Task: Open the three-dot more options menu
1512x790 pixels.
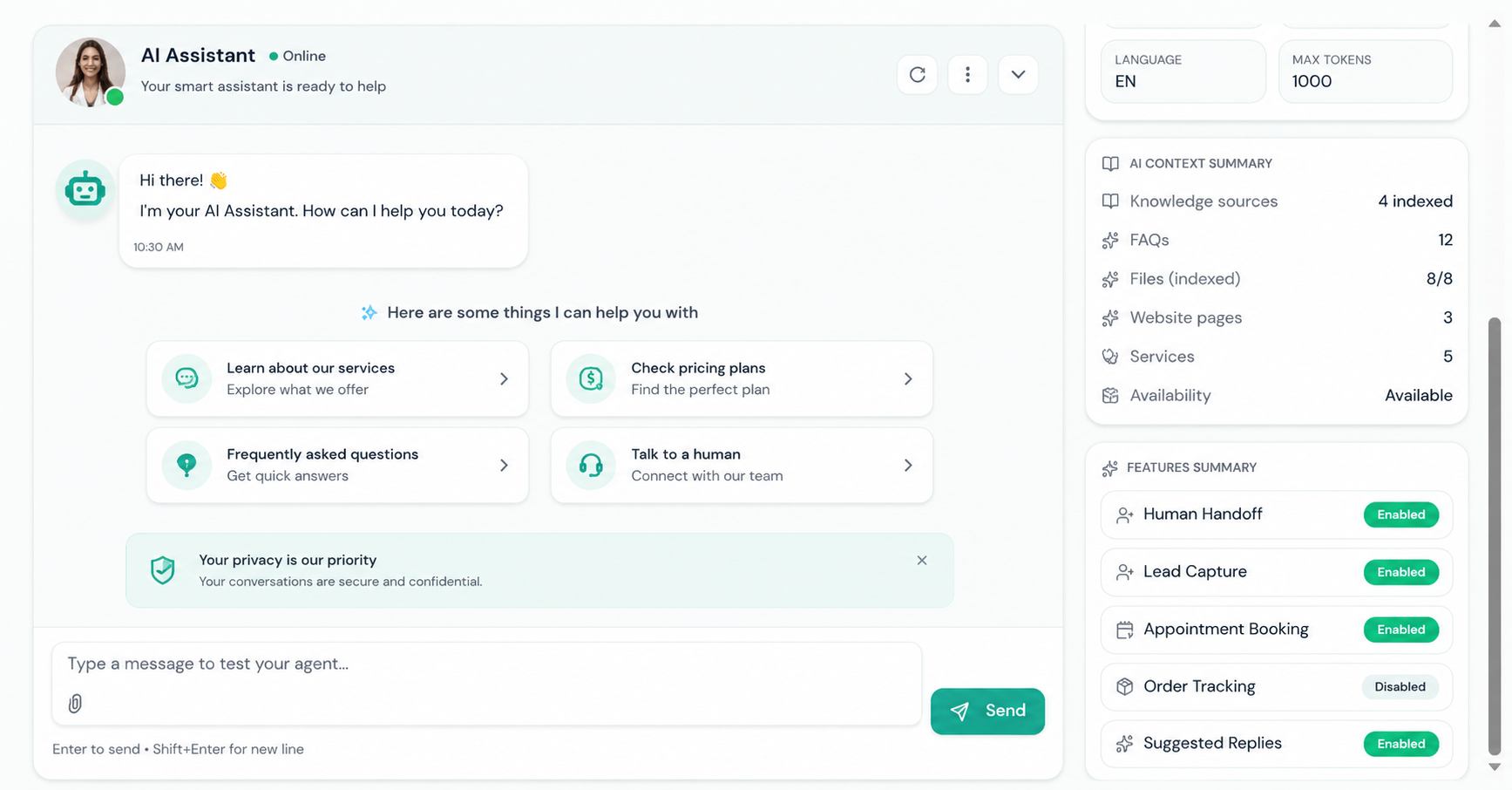Action: (x=967, y=75)
